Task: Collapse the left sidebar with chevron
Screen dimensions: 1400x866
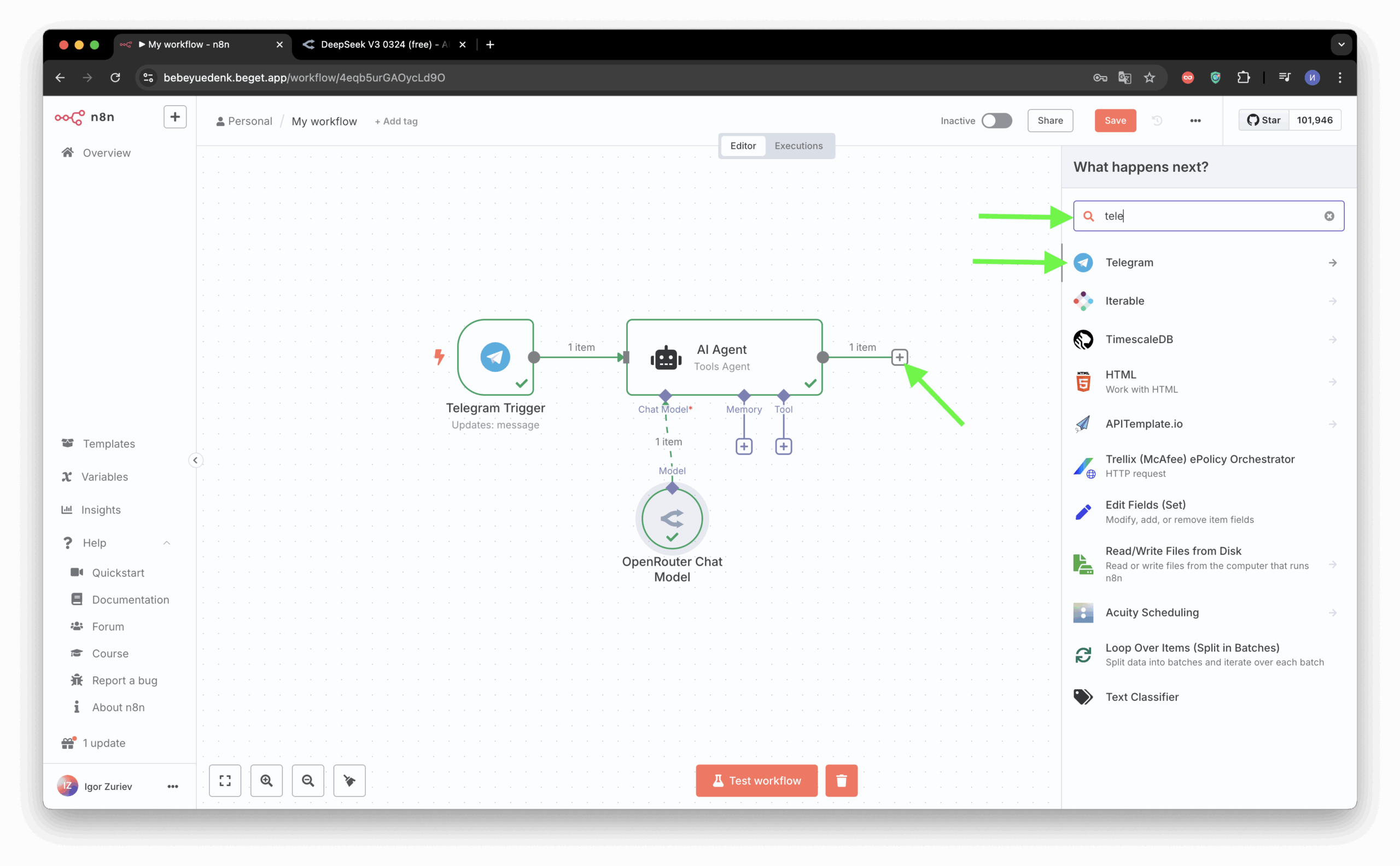Action: [x=195, y=460]
